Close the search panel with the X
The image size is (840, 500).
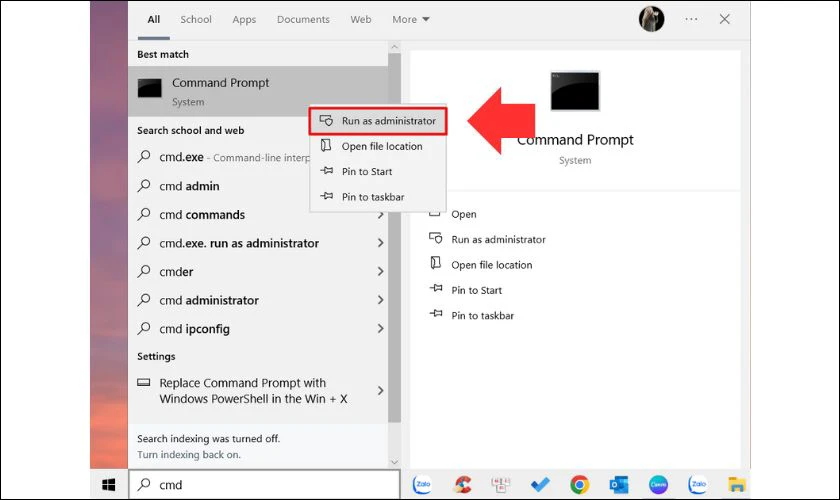click(x=724, y=19)
